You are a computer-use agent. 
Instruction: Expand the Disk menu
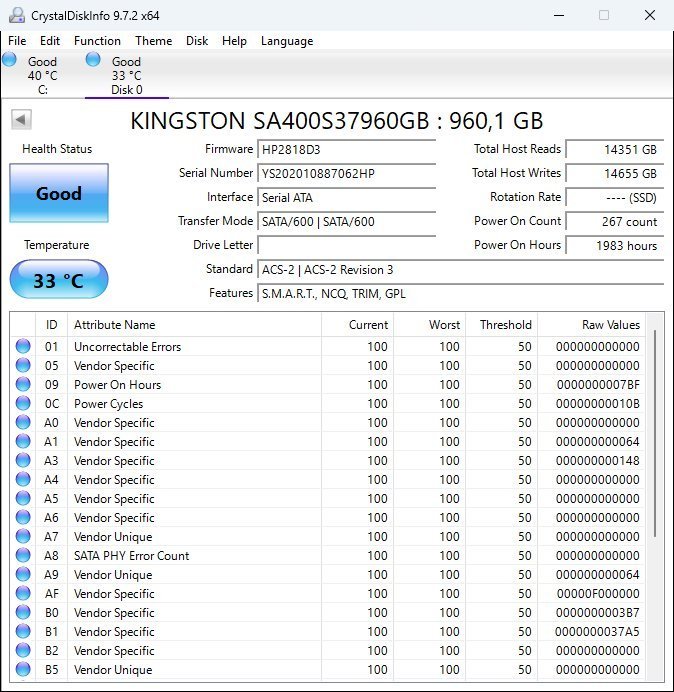click(197, 41)
